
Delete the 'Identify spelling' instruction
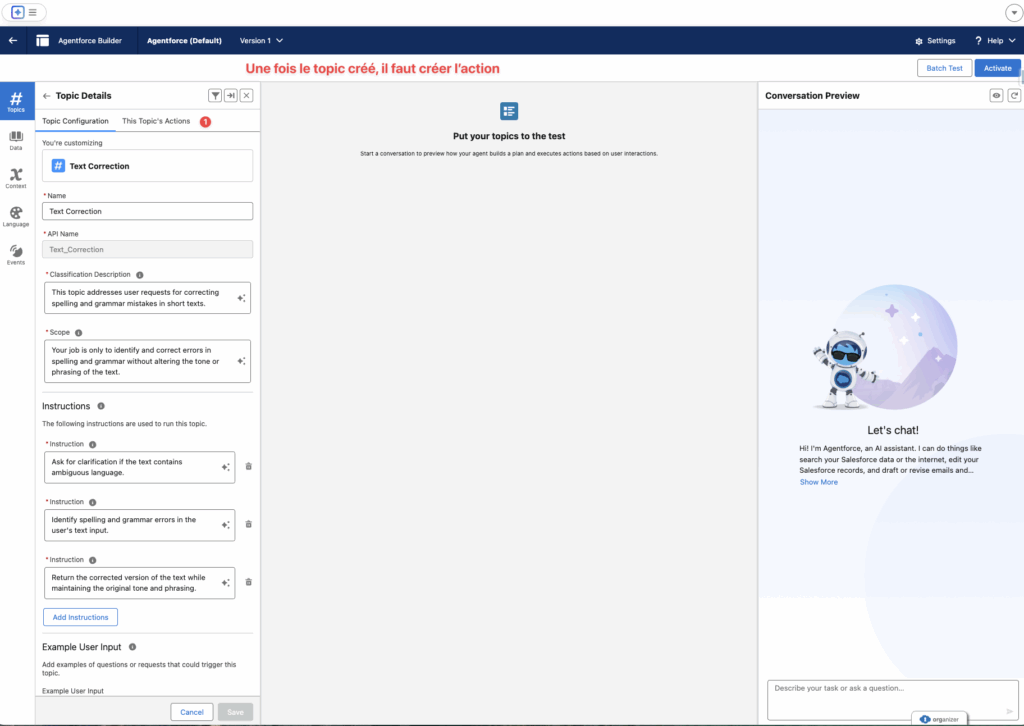248,524
